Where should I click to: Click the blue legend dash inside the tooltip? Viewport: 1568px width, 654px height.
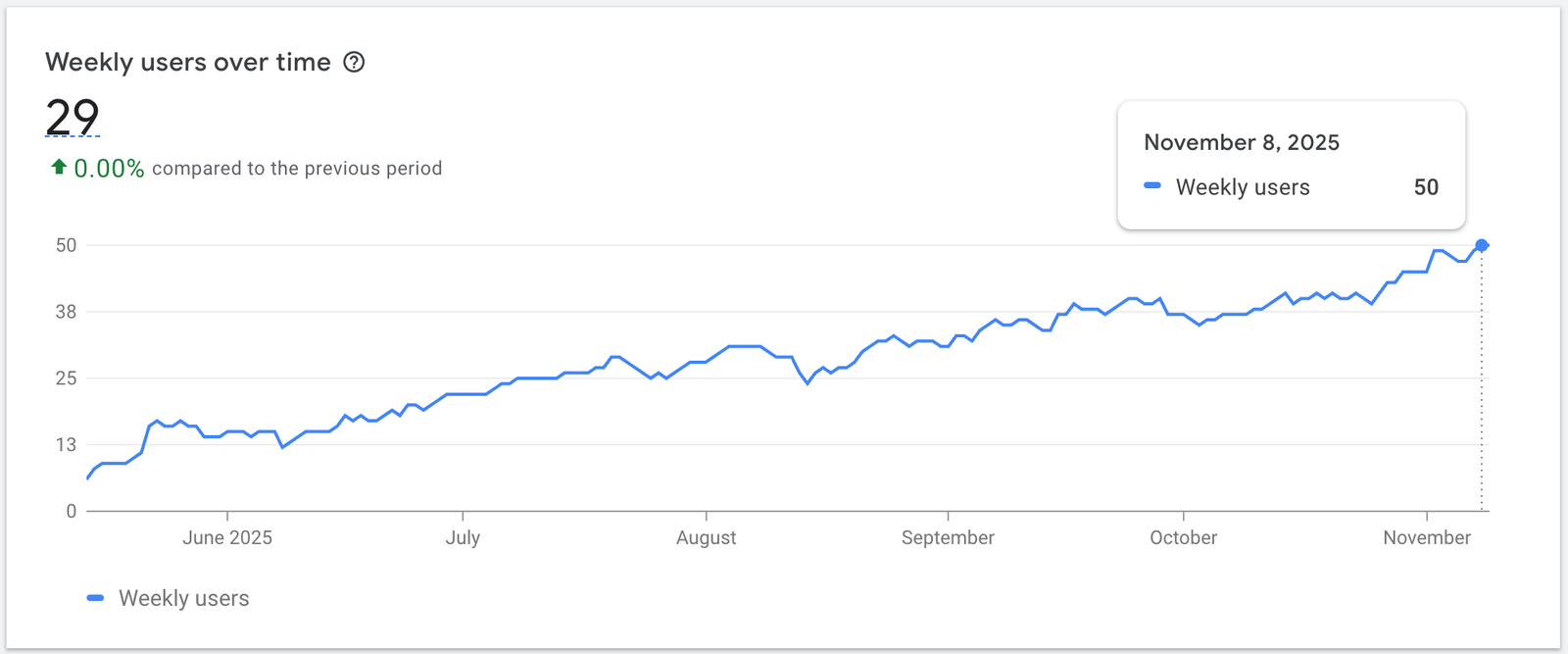click(1152, 186)
